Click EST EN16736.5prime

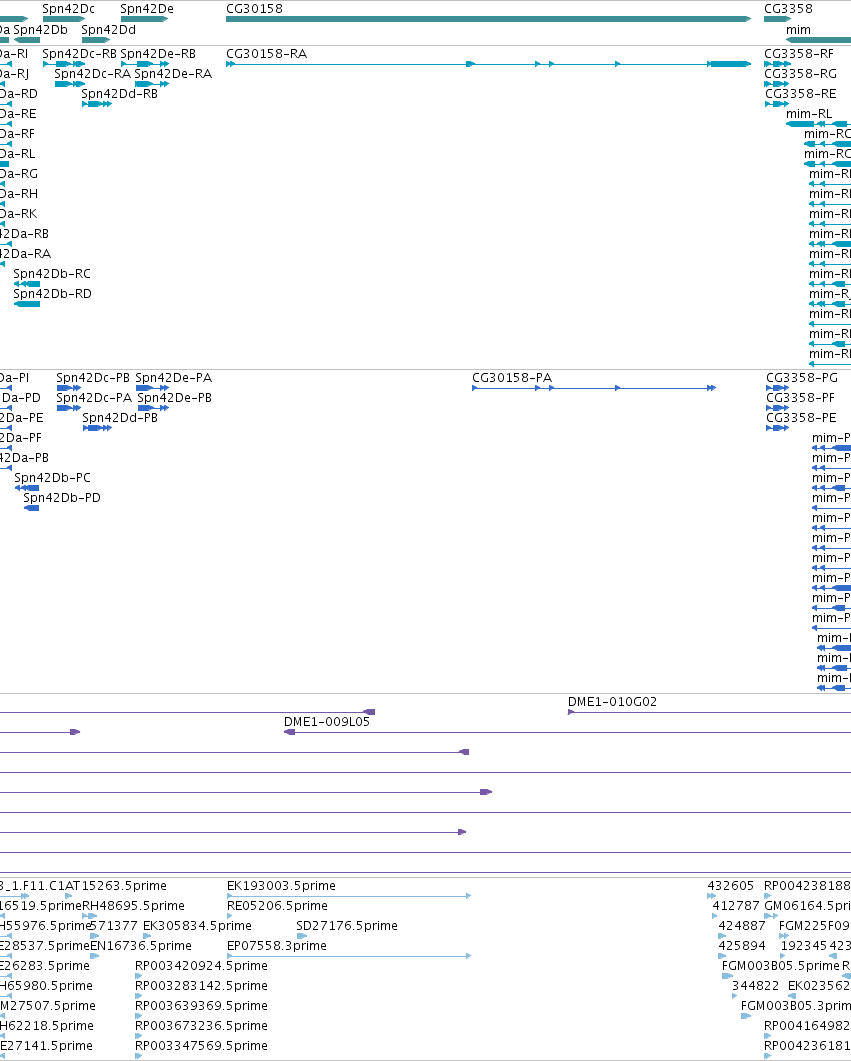141,945
